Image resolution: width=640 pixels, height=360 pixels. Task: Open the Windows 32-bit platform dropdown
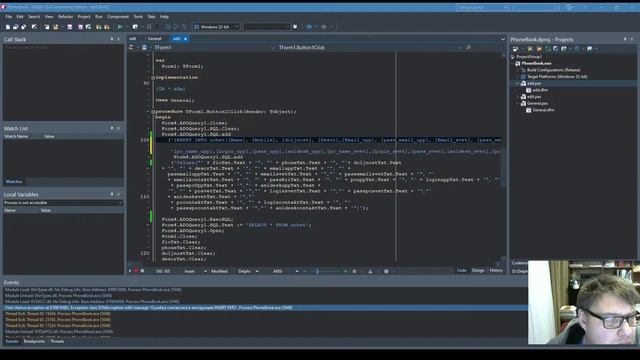pos(216,27)
